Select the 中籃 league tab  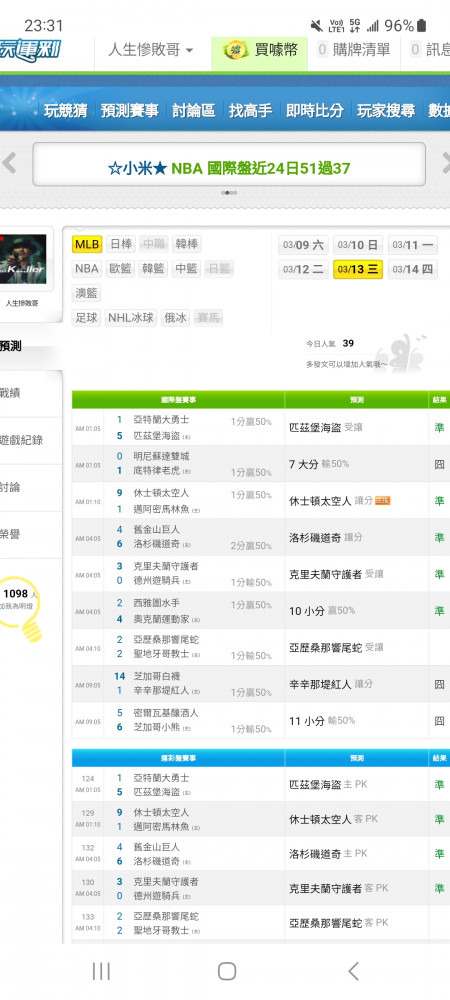[x=187, y=268]
